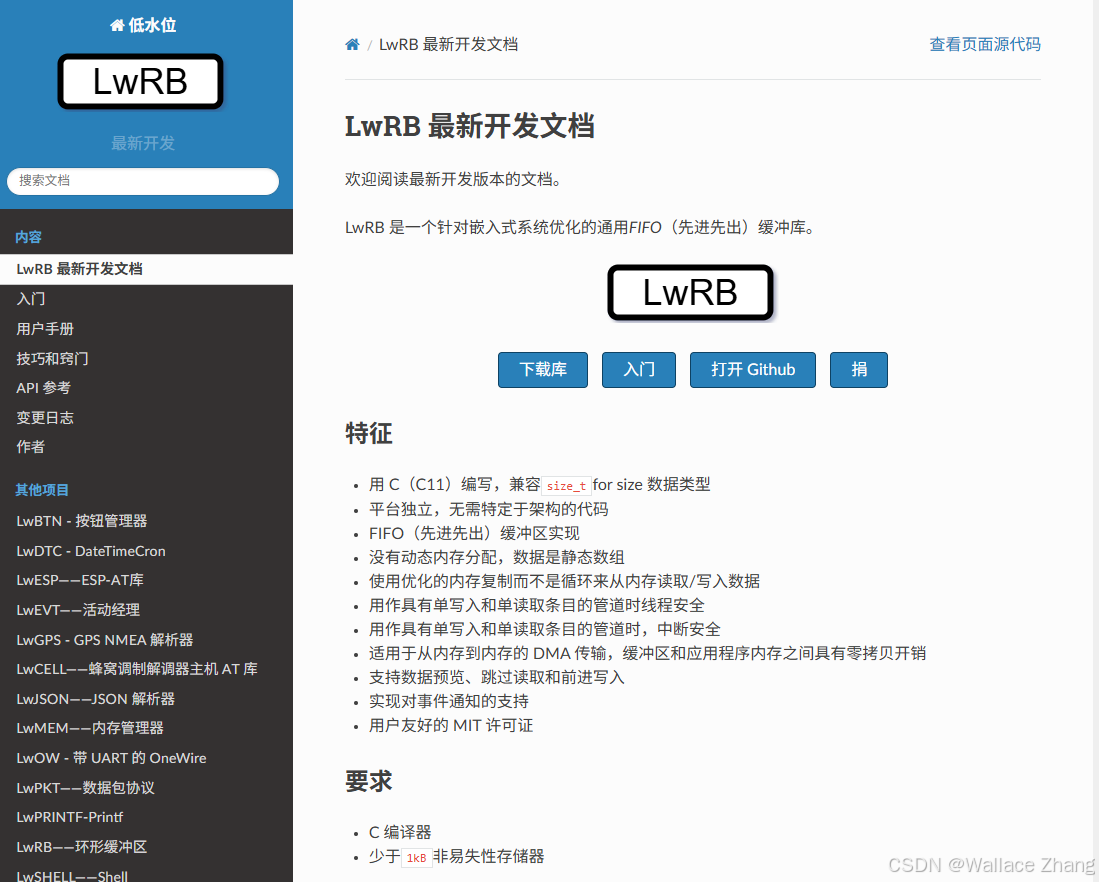Click the LwRB logo in the sidebar

pos(140,81)
